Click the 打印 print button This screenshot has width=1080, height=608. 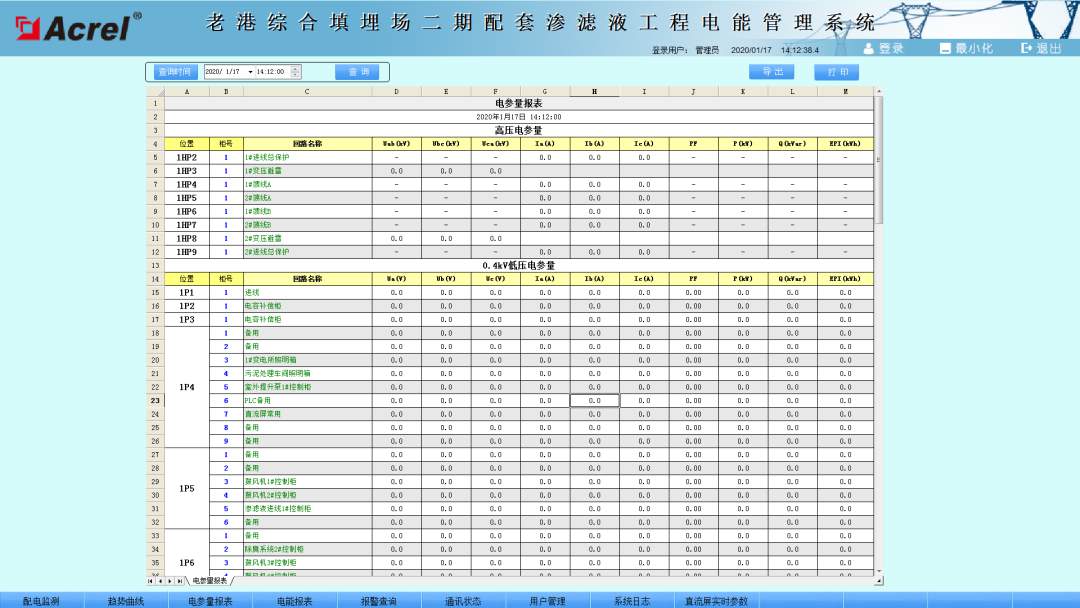(837, 72)
